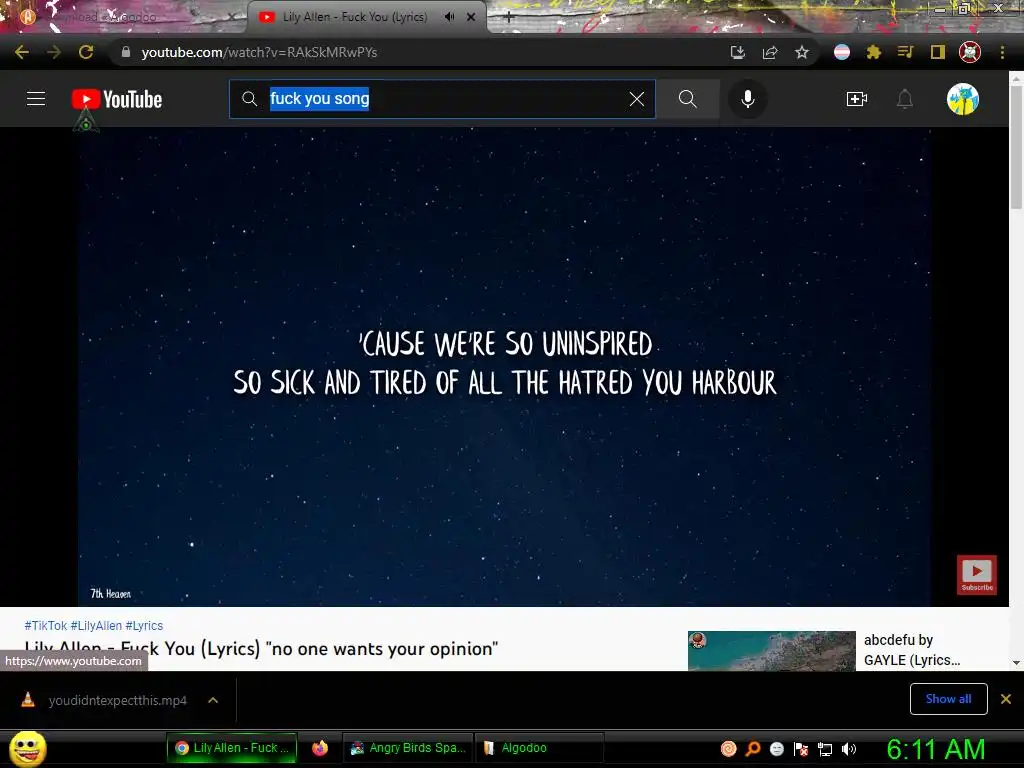Switch to the Algodoo browser tab

(124, 17)
